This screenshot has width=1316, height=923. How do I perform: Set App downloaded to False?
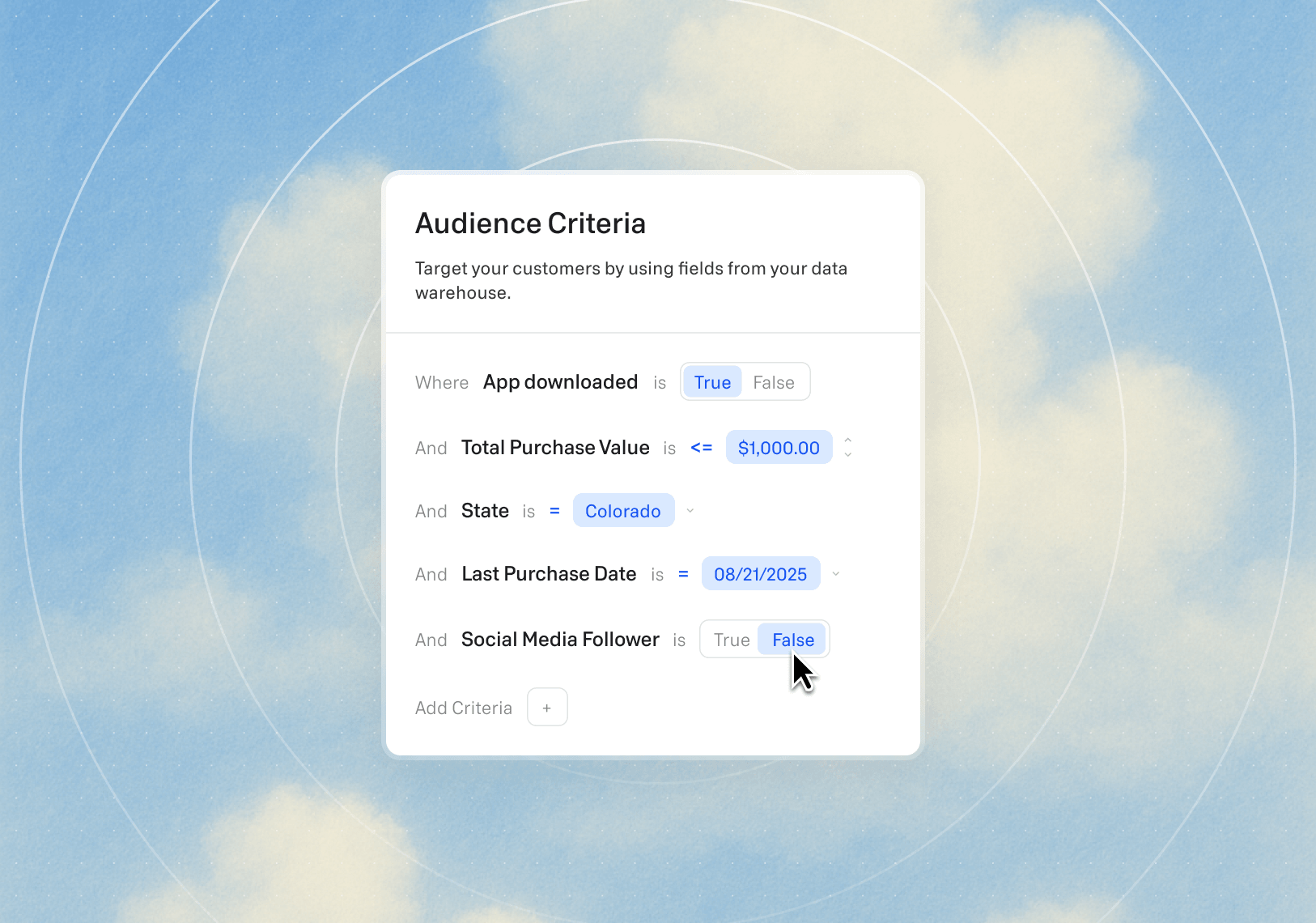pyautogui.click(x=773, y=382)
